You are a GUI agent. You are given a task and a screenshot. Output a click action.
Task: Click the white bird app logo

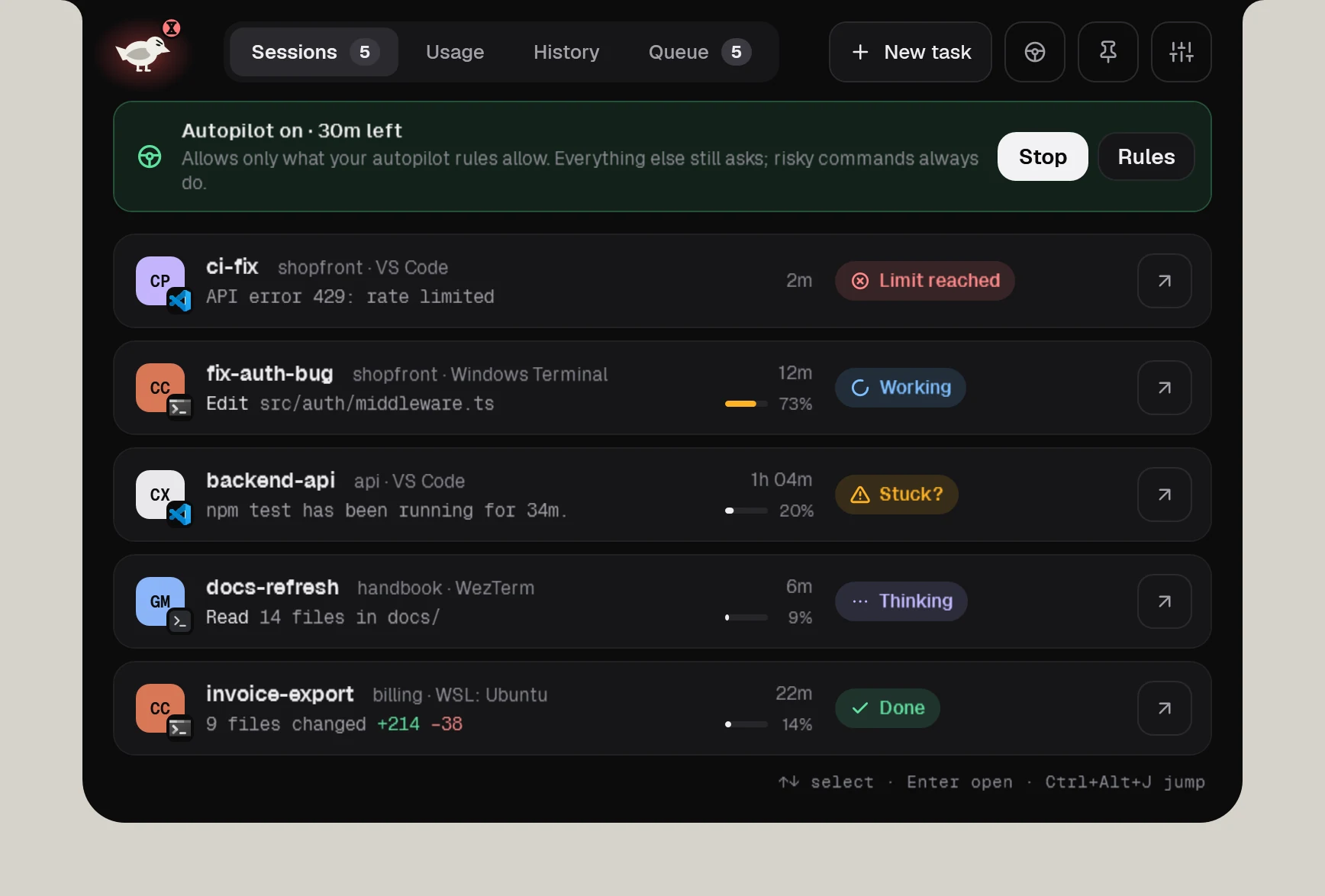143,53
